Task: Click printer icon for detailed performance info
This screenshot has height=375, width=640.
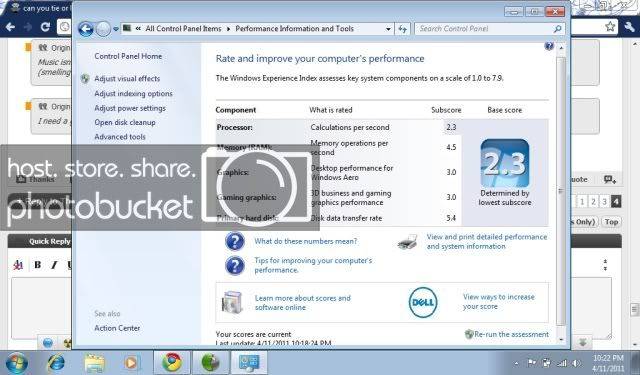Action: tap(407, 242)
